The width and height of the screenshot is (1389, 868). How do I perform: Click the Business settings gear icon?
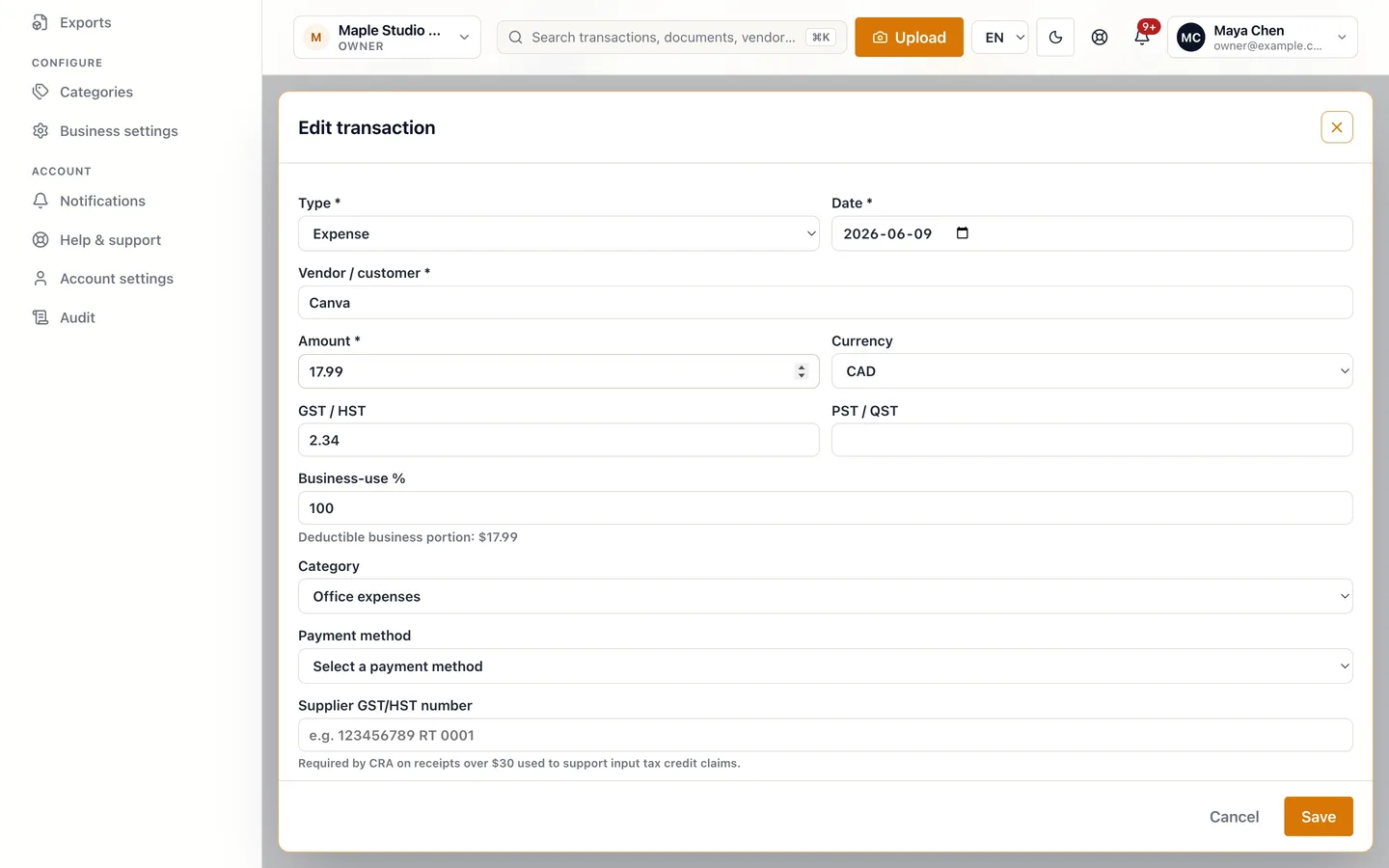tap(41, 131)
